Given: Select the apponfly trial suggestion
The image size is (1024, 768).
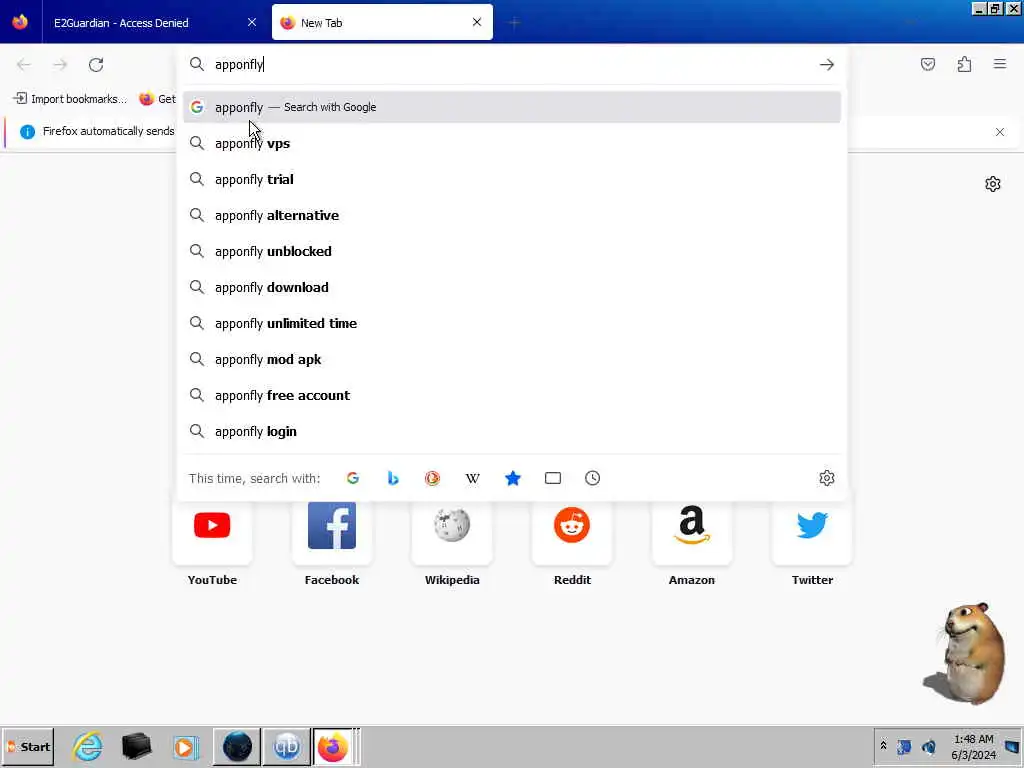Looking at the screenshot, I should click(x=512, y=179).
